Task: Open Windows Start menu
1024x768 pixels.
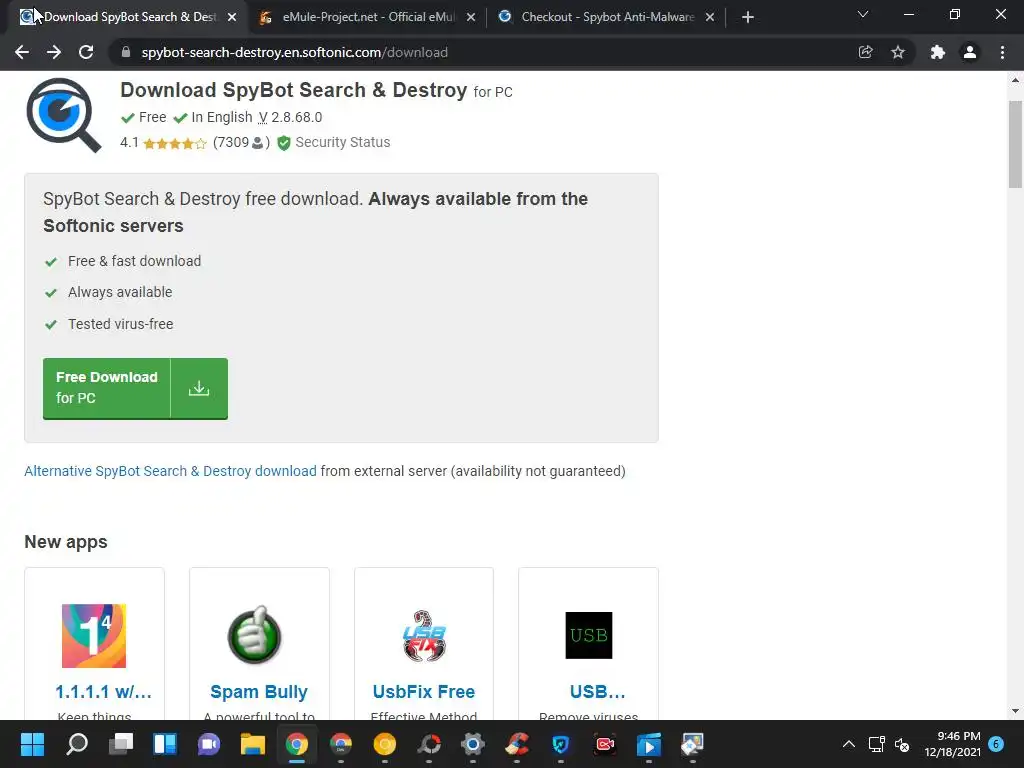Action: pos(32,744)
